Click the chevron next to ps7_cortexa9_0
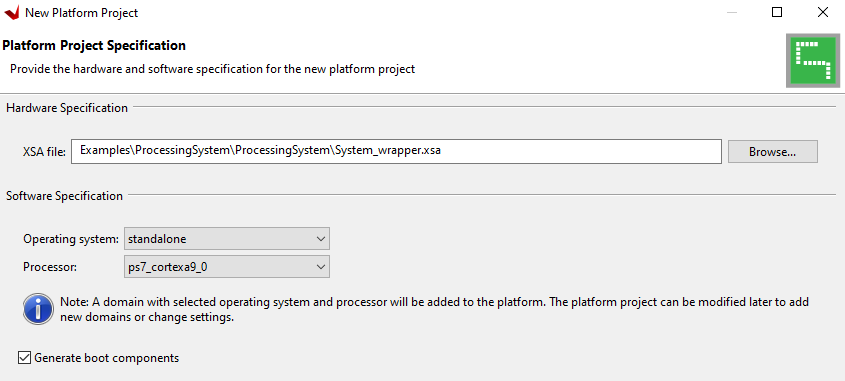The width and height of the screenshot is (845, 381). (x=321, y=267)
